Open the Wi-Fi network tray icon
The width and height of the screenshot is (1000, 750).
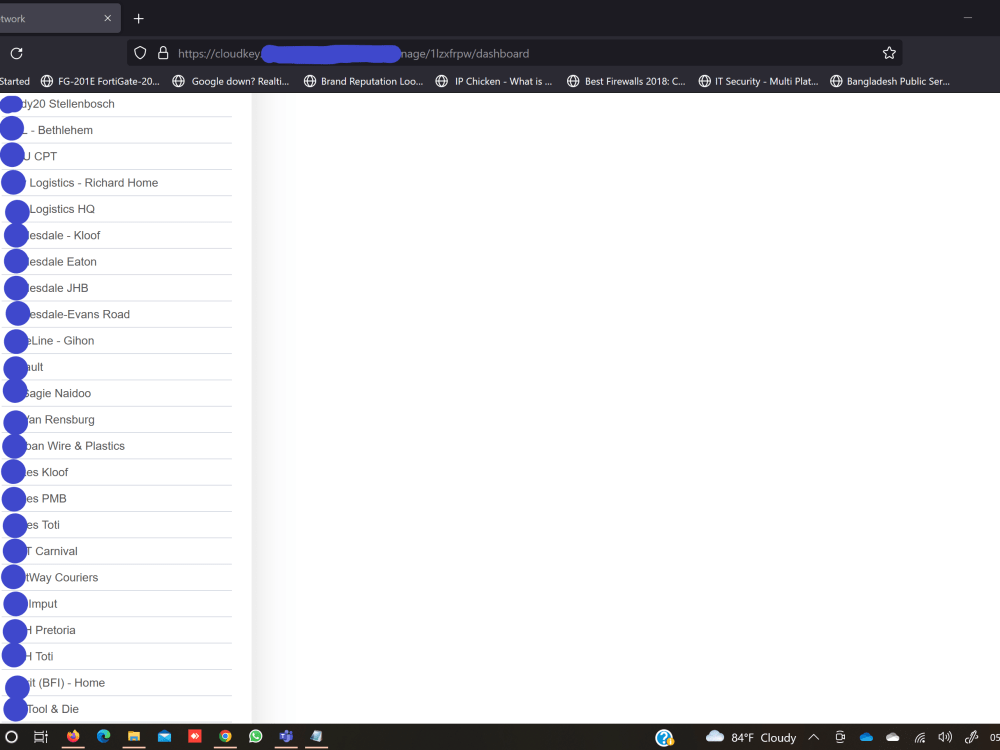coord(920,737)
